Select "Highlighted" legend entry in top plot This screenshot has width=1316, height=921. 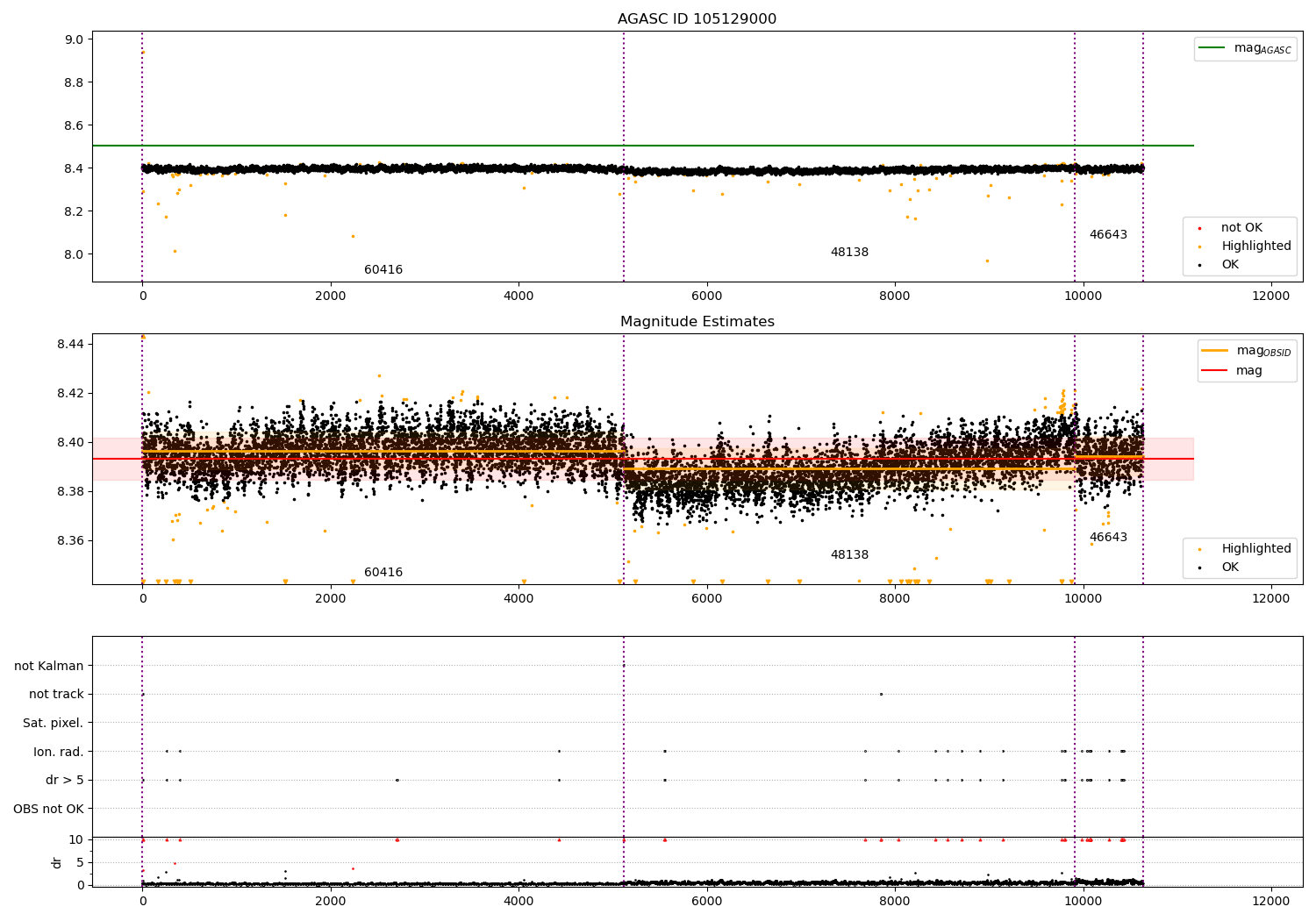coord(1244,246)
